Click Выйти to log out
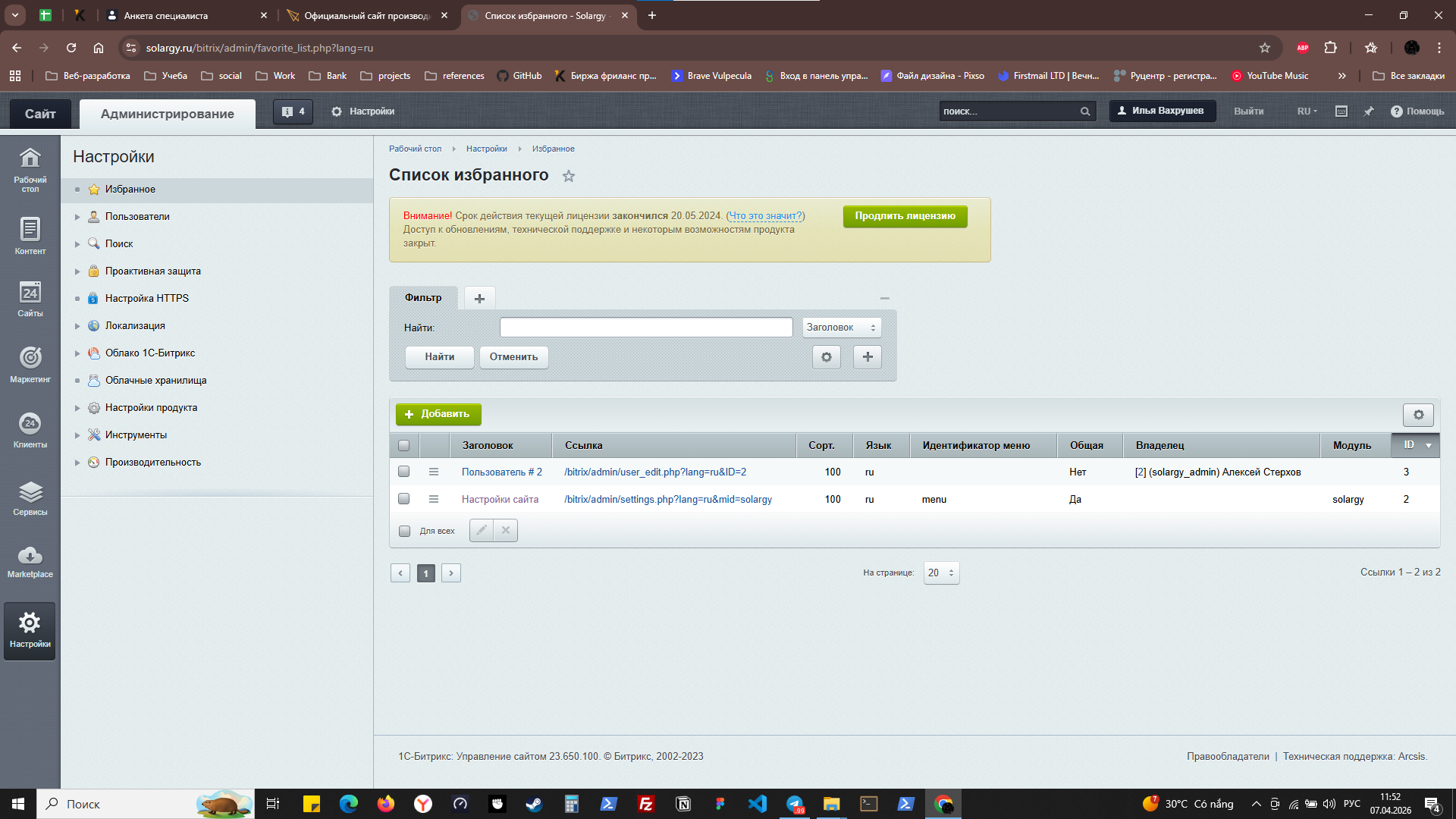Screen dimensions: 1456x819 coord(1248,111)
